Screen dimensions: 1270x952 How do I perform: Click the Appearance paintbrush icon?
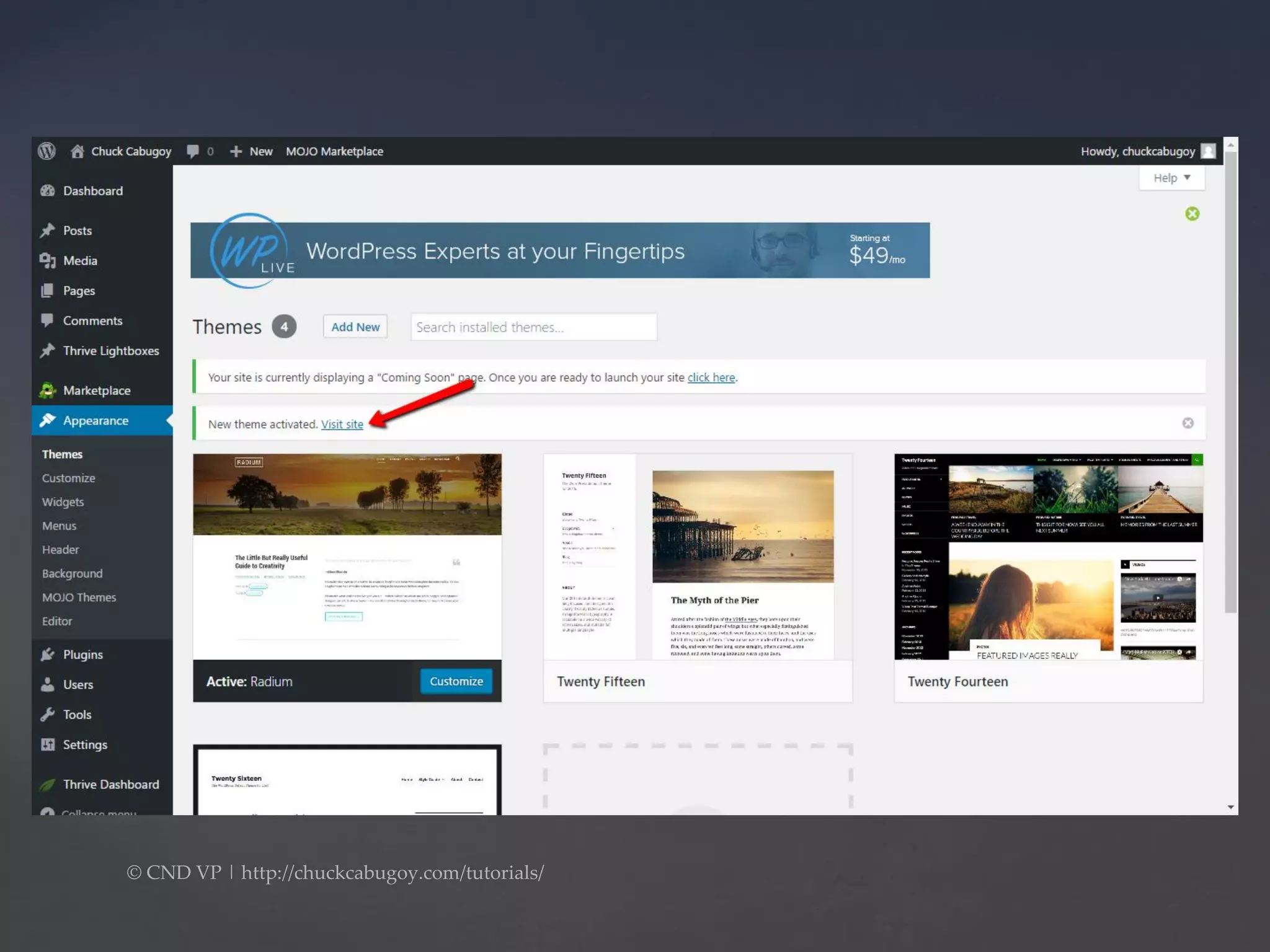(x=48, y=420)
